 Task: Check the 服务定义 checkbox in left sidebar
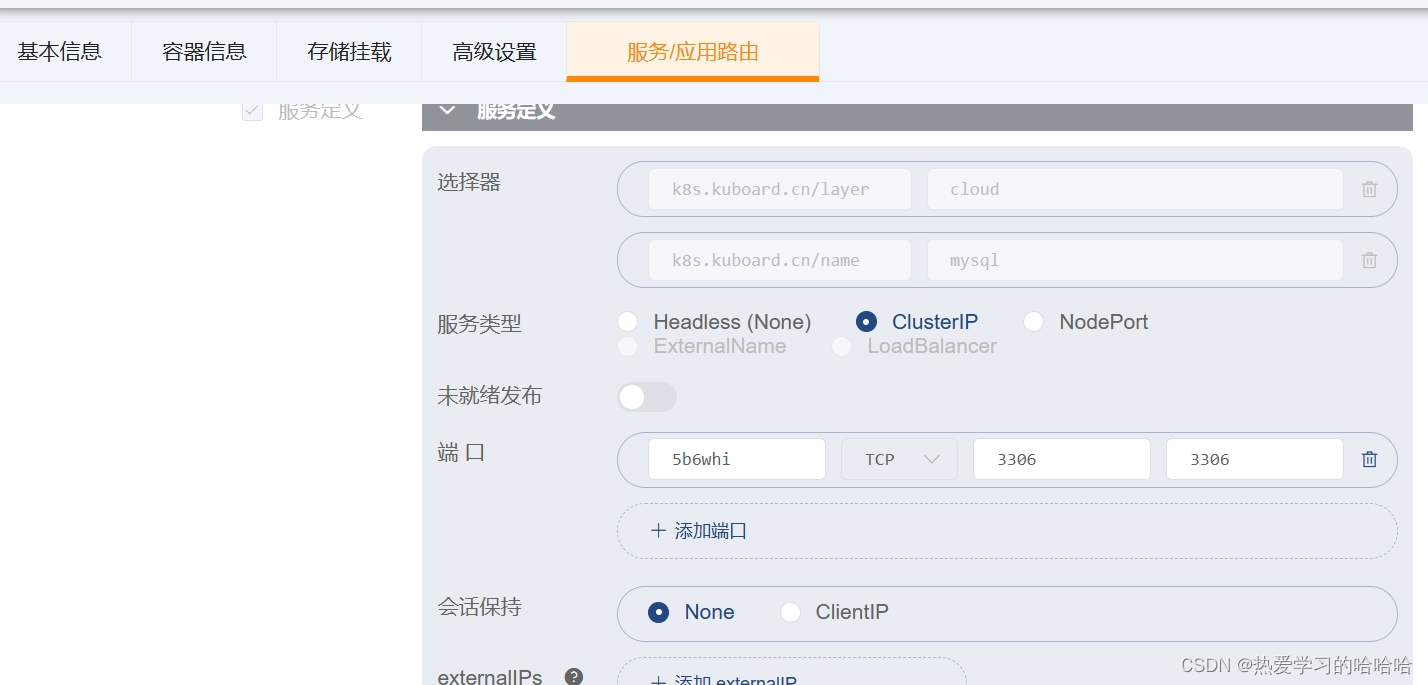252,110
